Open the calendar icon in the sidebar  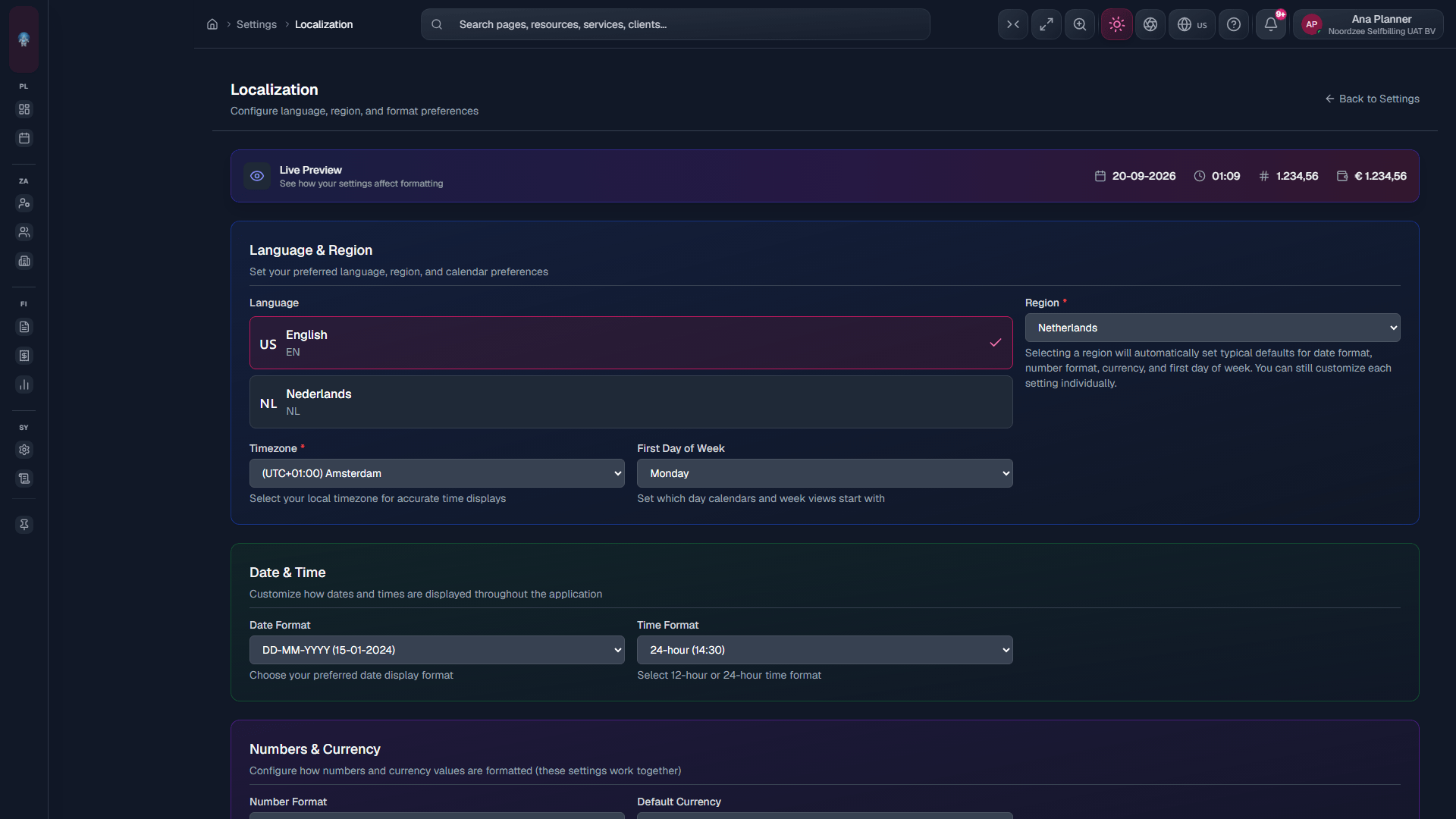pyautogui.click(x=24, y=138)
